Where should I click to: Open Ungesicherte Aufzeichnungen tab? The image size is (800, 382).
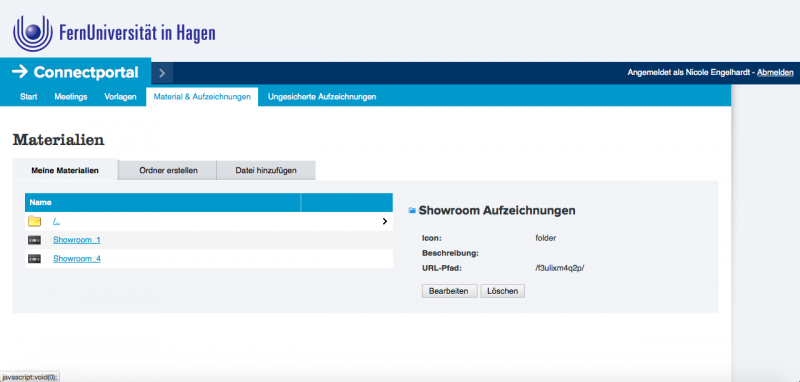[322, 96]
